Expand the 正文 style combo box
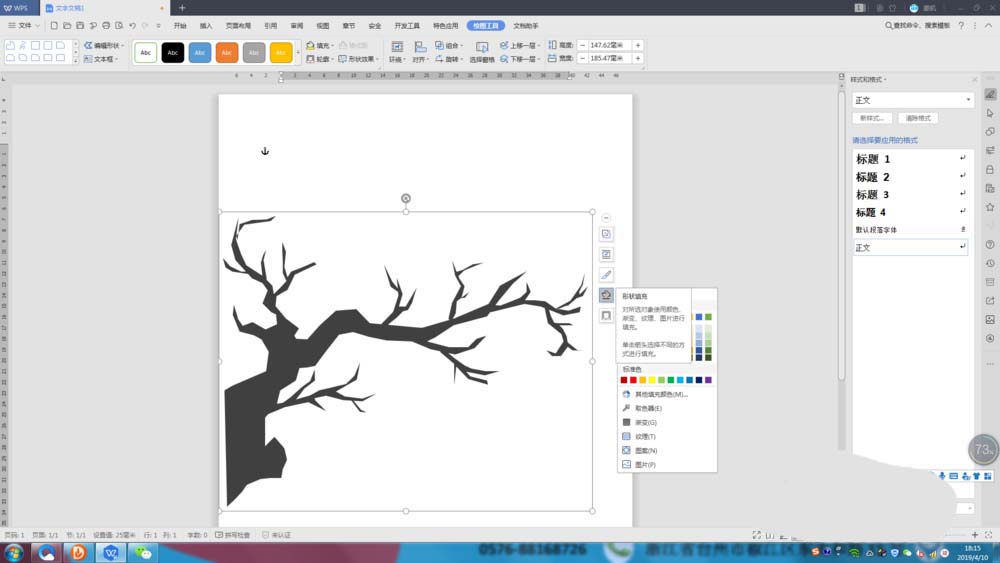This screenshot has width=1000, height=563. click(968, 100)
